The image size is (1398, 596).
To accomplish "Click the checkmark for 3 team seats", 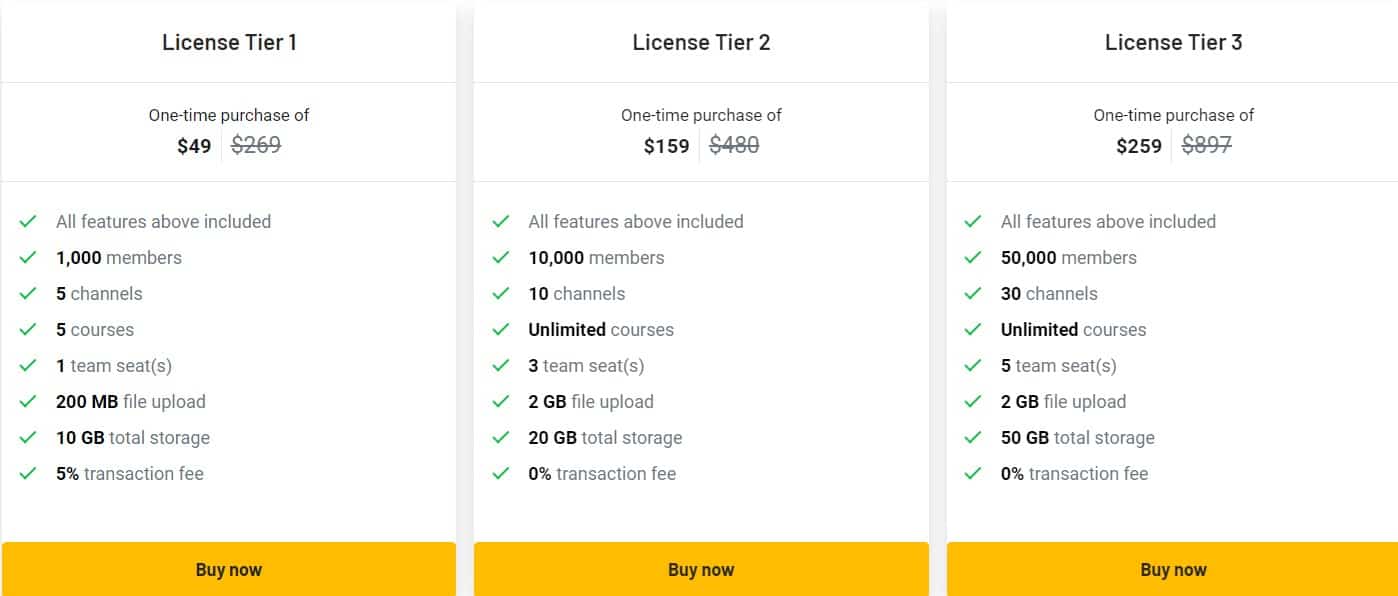I will (500, 365).
